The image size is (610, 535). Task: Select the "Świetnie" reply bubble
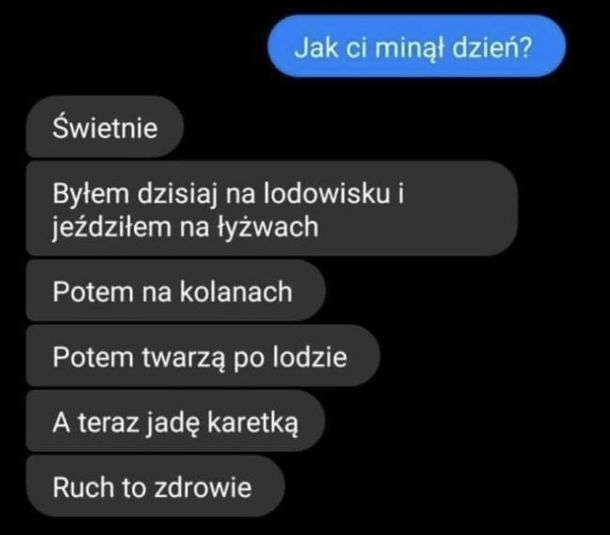(x=104, y=127)
